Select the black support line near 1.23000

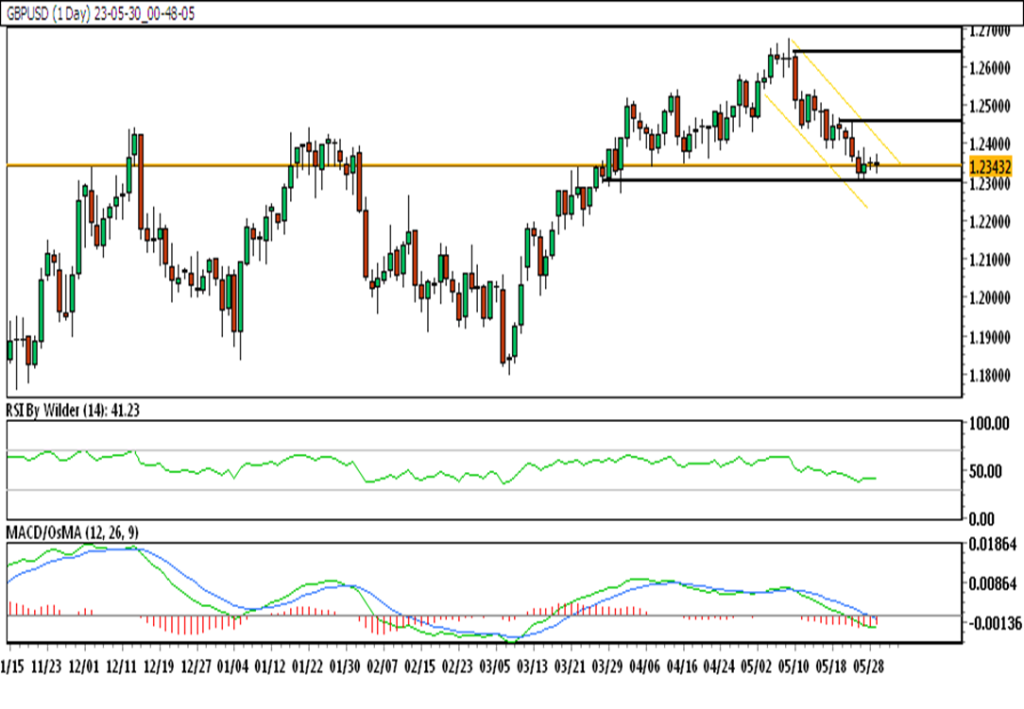tap(782, 180)
